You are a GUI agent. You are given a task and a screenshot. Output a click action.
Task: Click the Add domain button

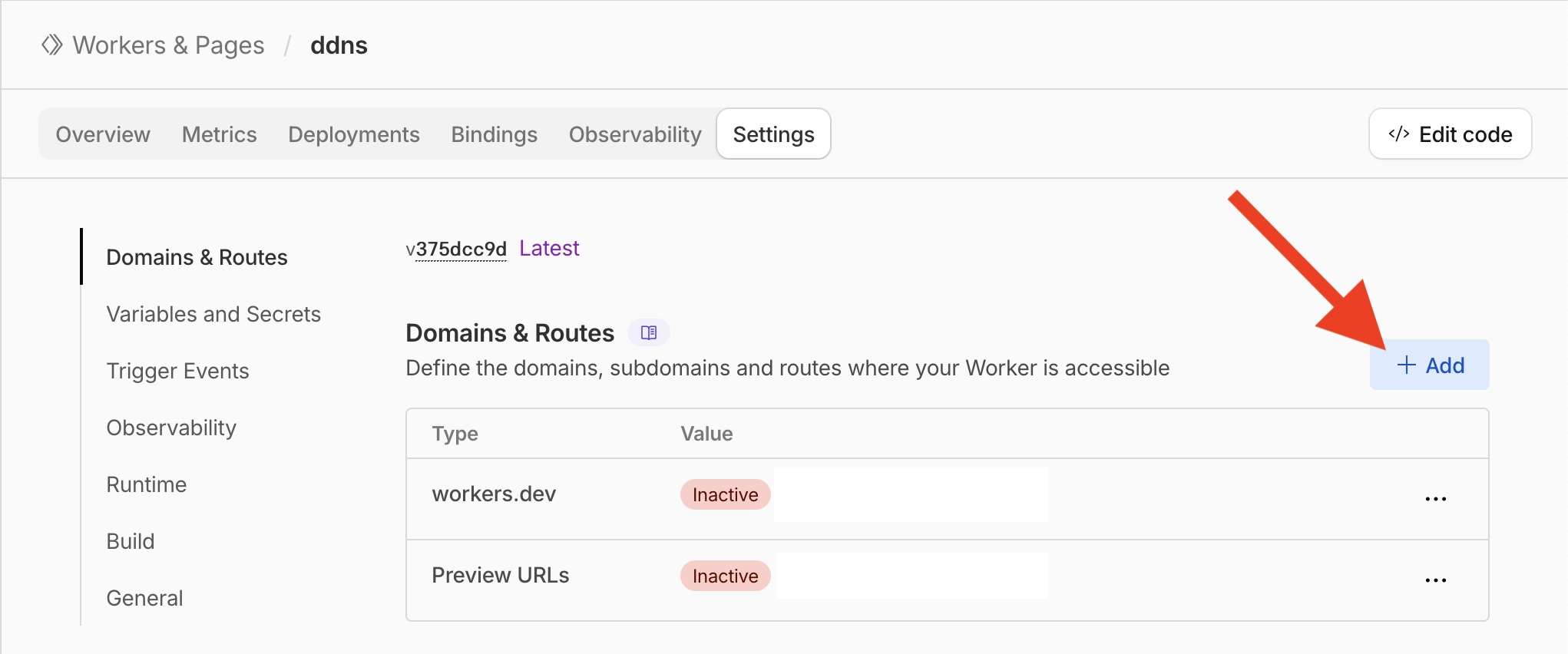[1429, 365]
